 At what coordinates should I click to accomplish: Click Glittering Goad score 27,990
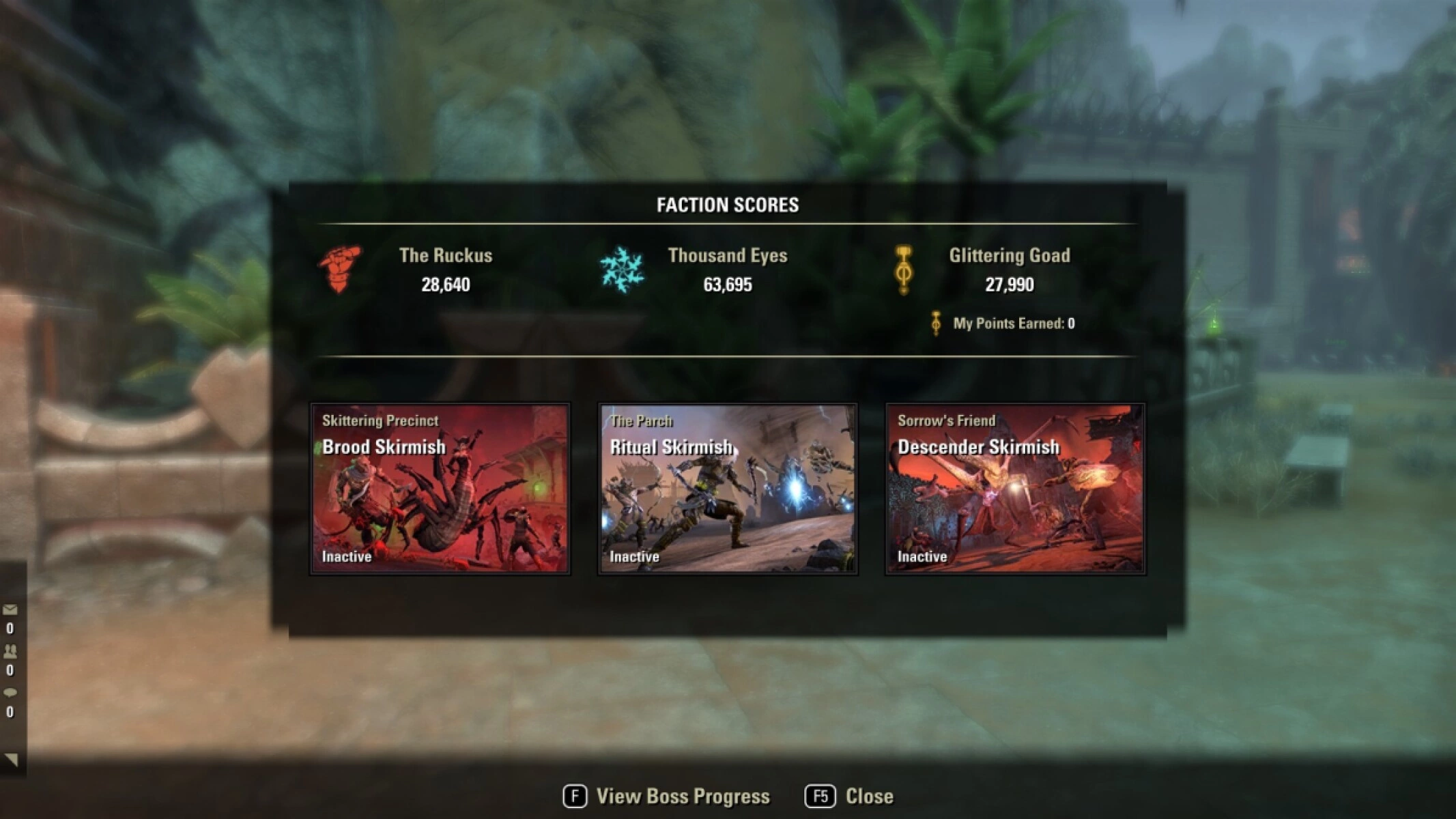point(1009,285)
